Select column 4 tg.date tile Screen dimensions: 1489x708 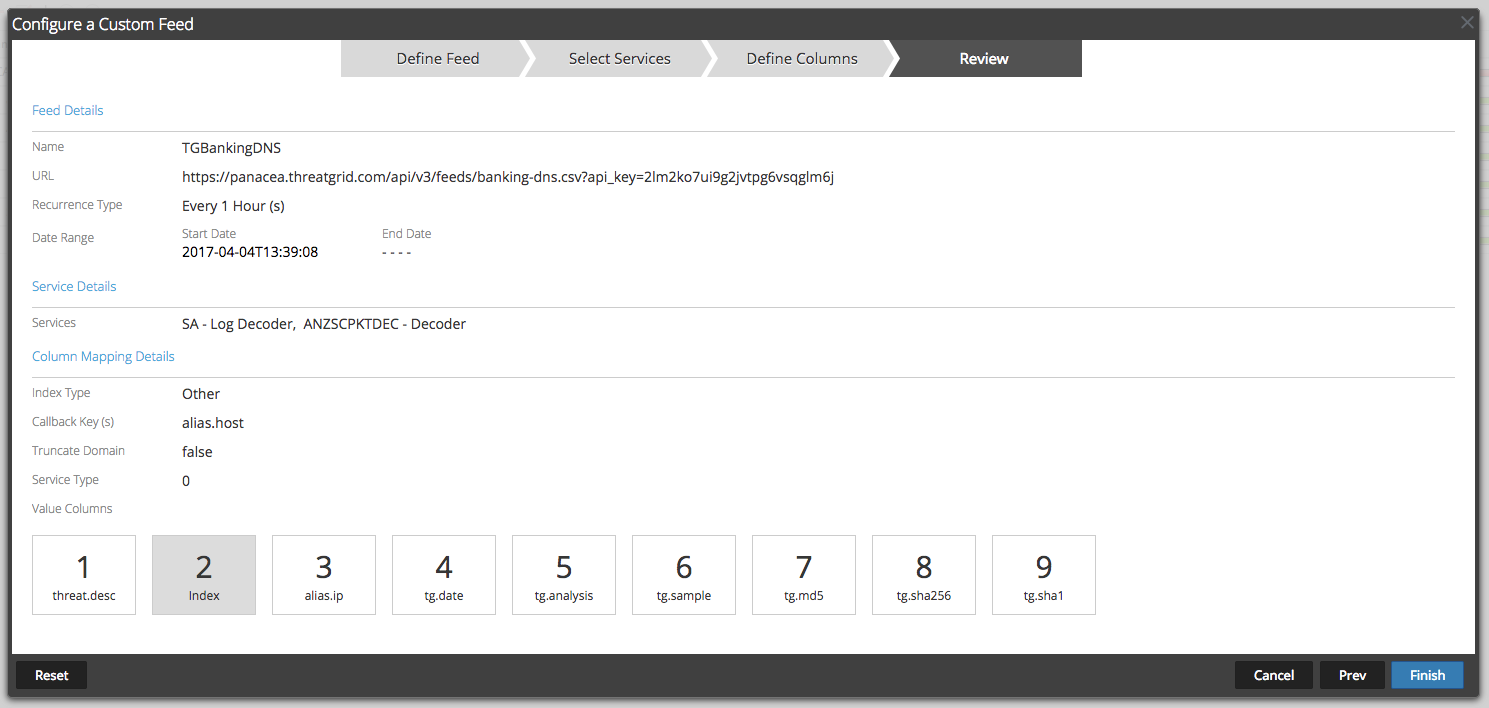tap(444, 575)
